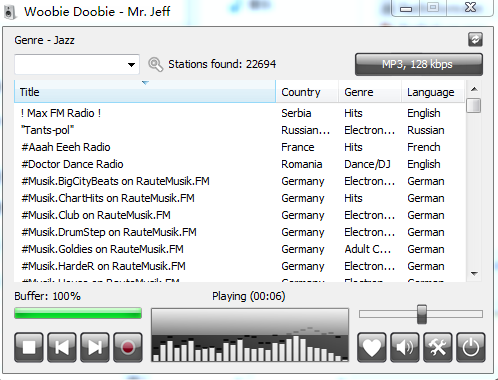Screen dimensions: 498x380
Task: Select '#Musik.HardeR on RauteMusik.FM'
Action: [x=239, y=266]
